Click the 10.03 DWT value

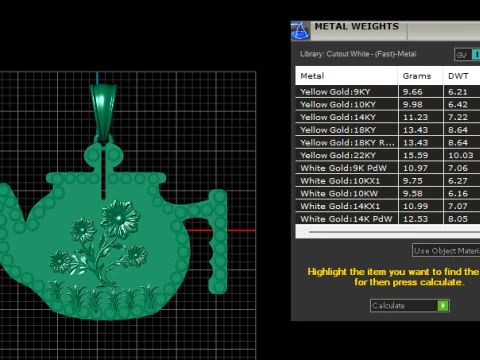(461, 155)
